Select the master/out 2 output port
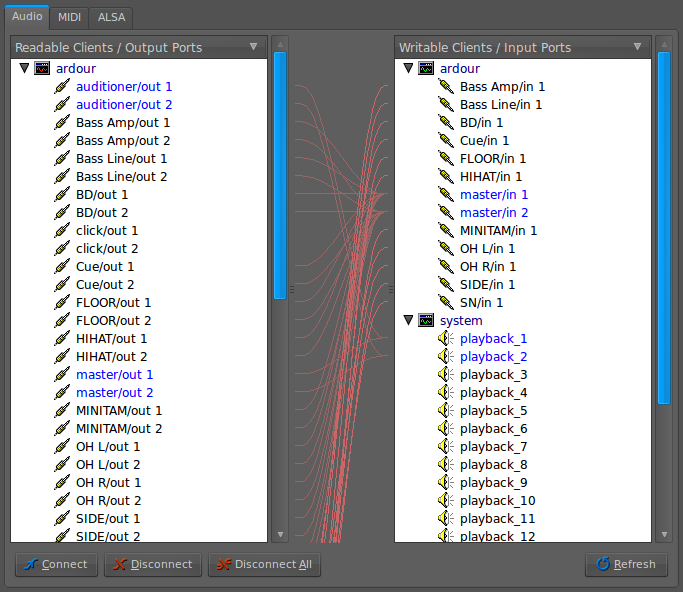This screenshot has width=683, height=592. 115,393
